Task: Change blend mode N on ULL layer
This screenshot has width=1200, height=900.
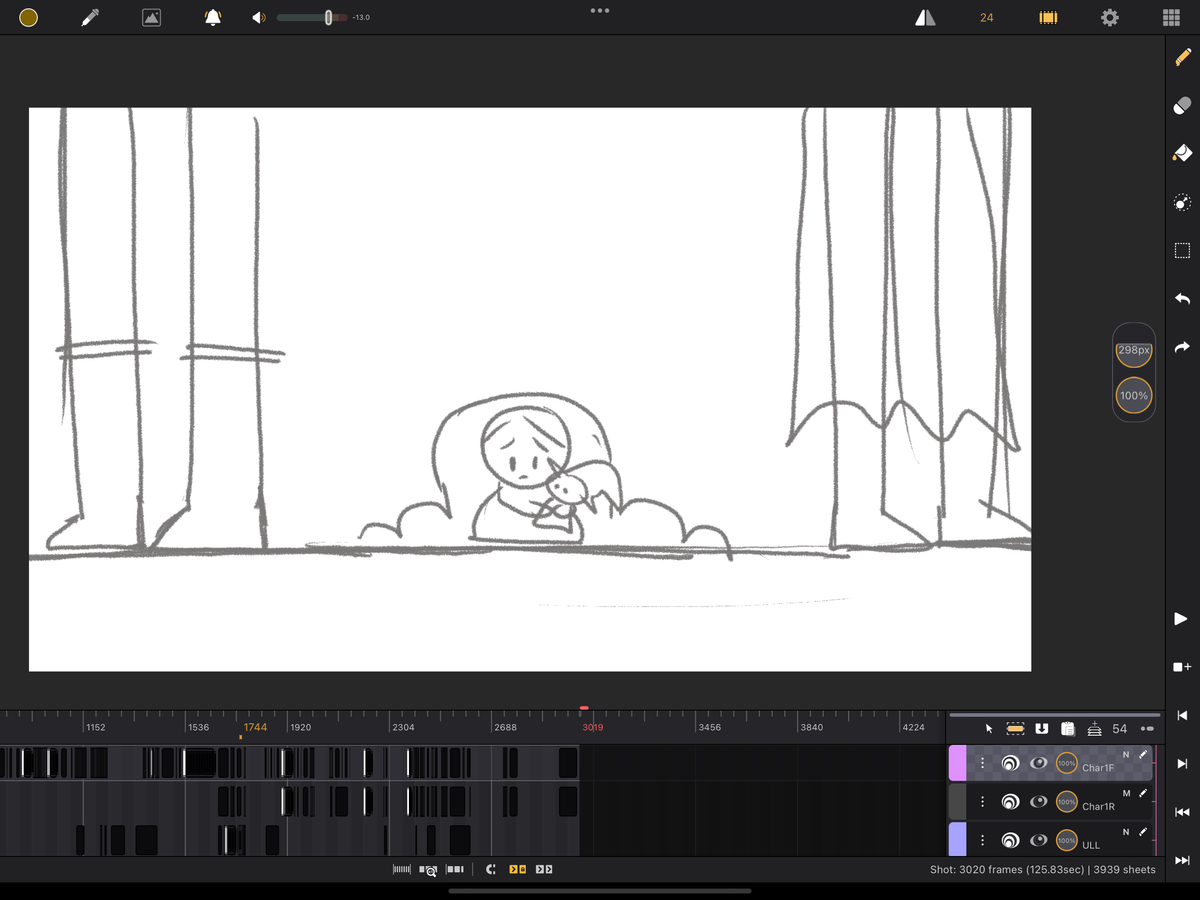Action: point(1126,831)
